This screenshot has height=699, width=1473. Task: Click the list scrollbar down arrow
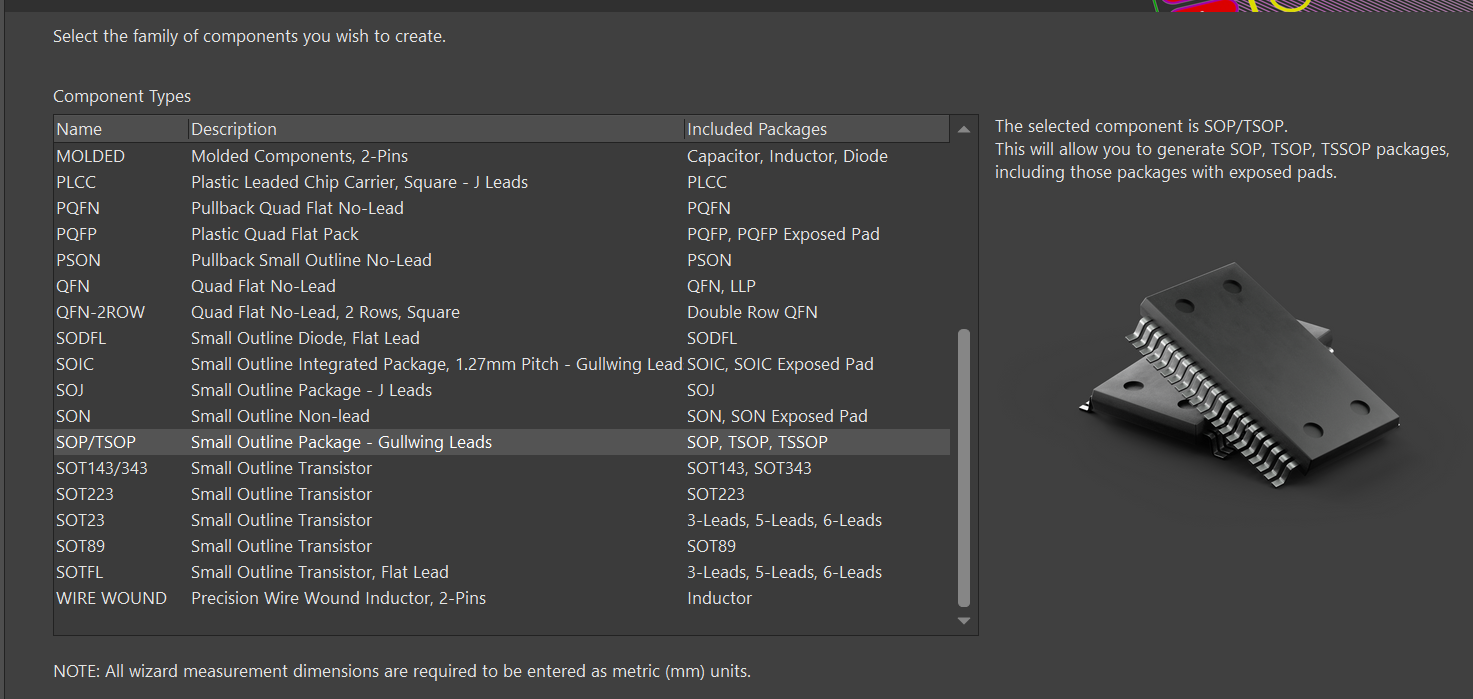964,621
